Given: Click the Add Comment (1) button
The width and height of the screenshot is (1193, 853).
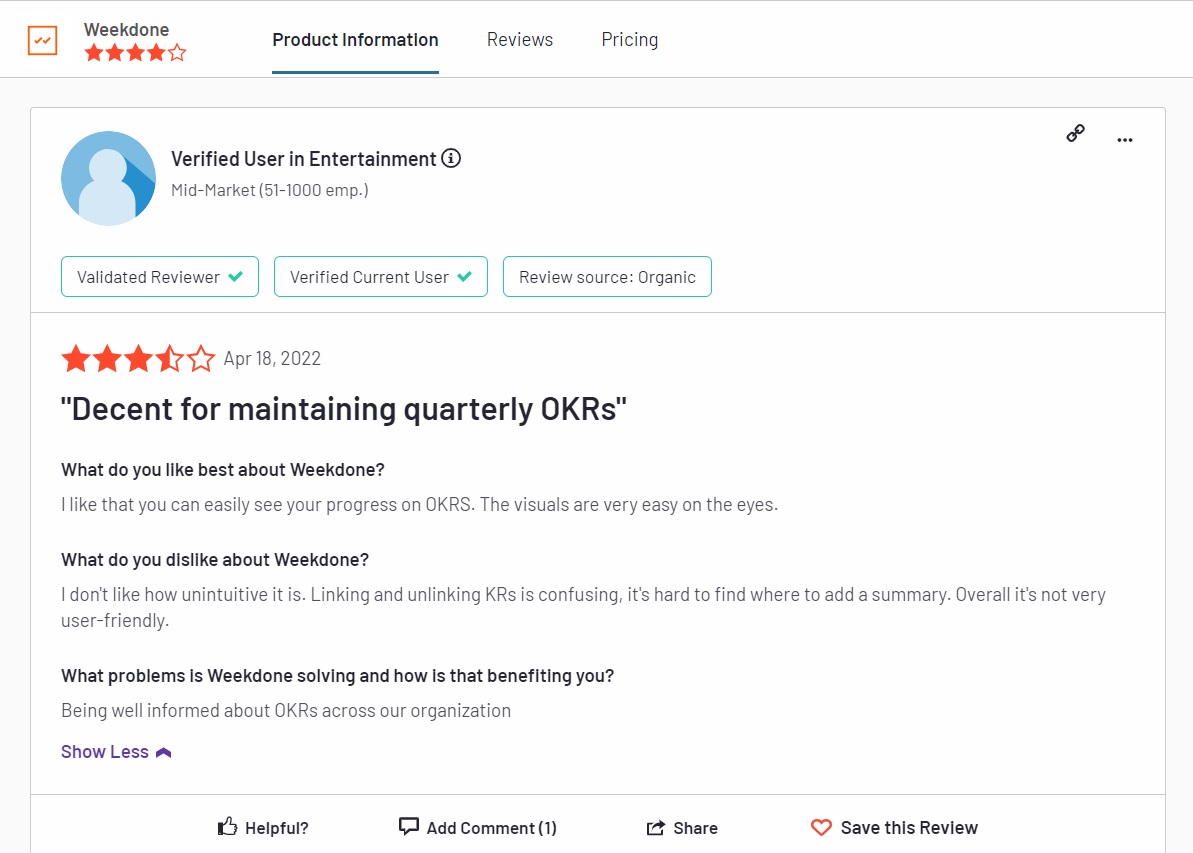Looking at the screenshot, I should (477, 827).
